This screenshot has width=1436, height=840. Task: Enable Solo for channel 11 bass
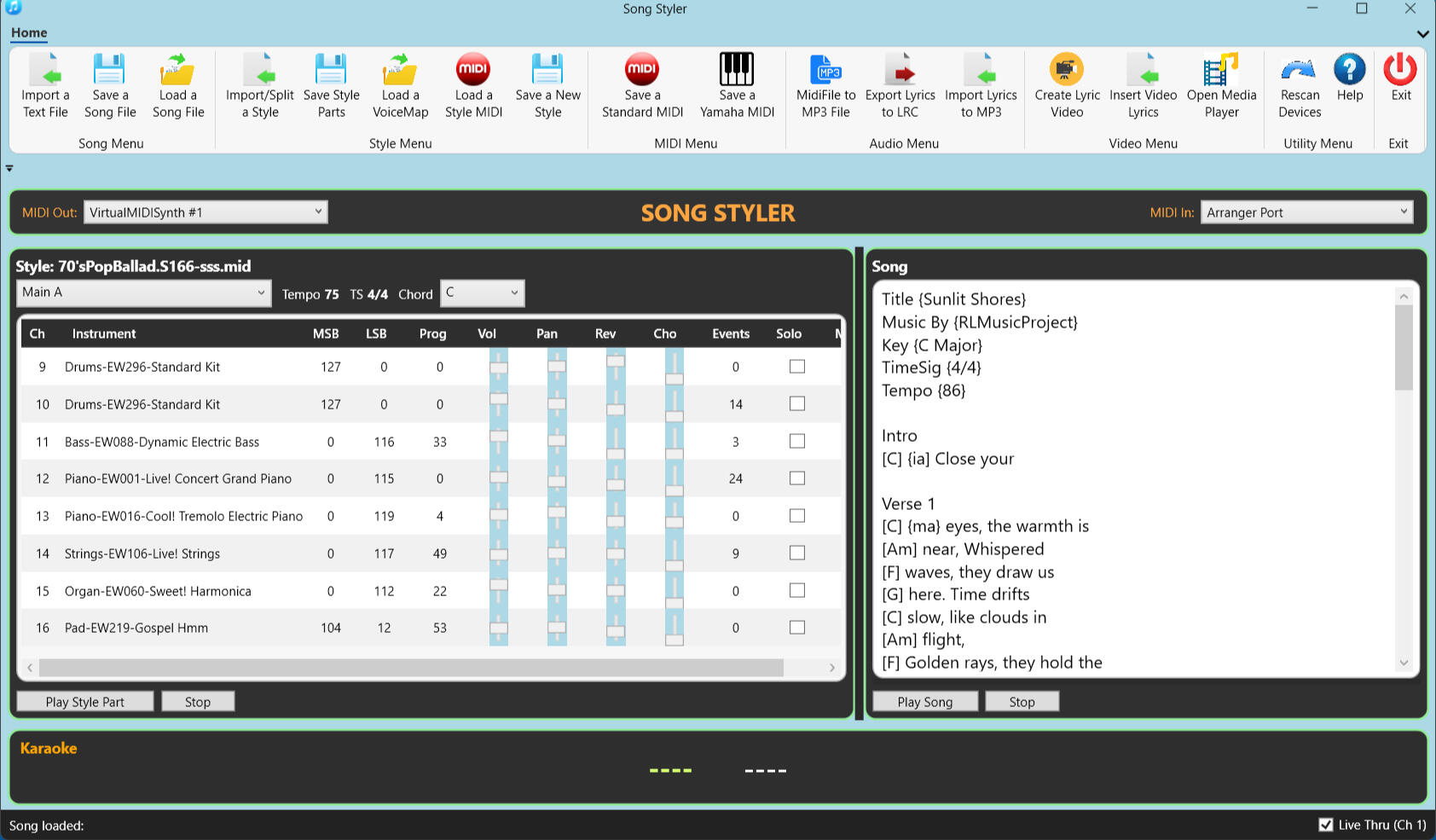coord(797,441)
